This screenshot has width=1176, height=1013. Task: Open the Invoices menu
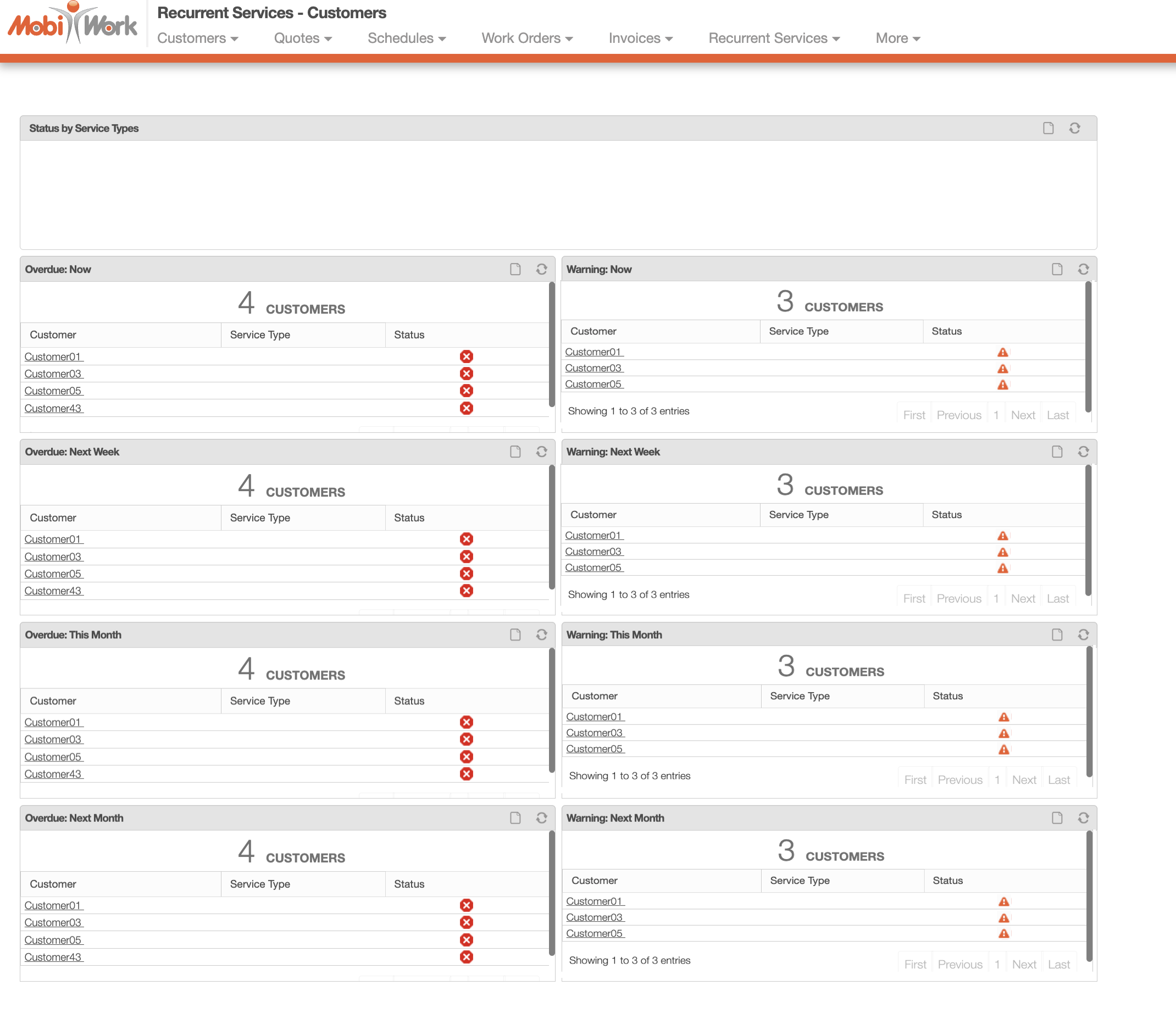(x=640, y=38)
